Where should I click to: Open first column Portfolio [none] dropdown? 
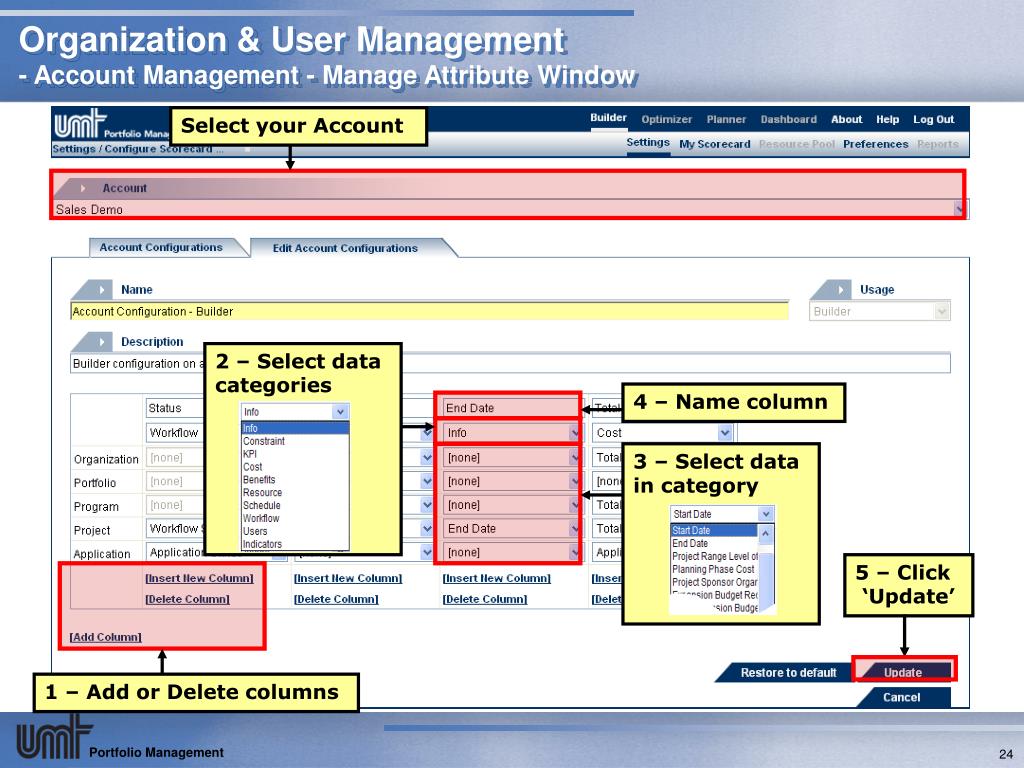coord(175,481)
